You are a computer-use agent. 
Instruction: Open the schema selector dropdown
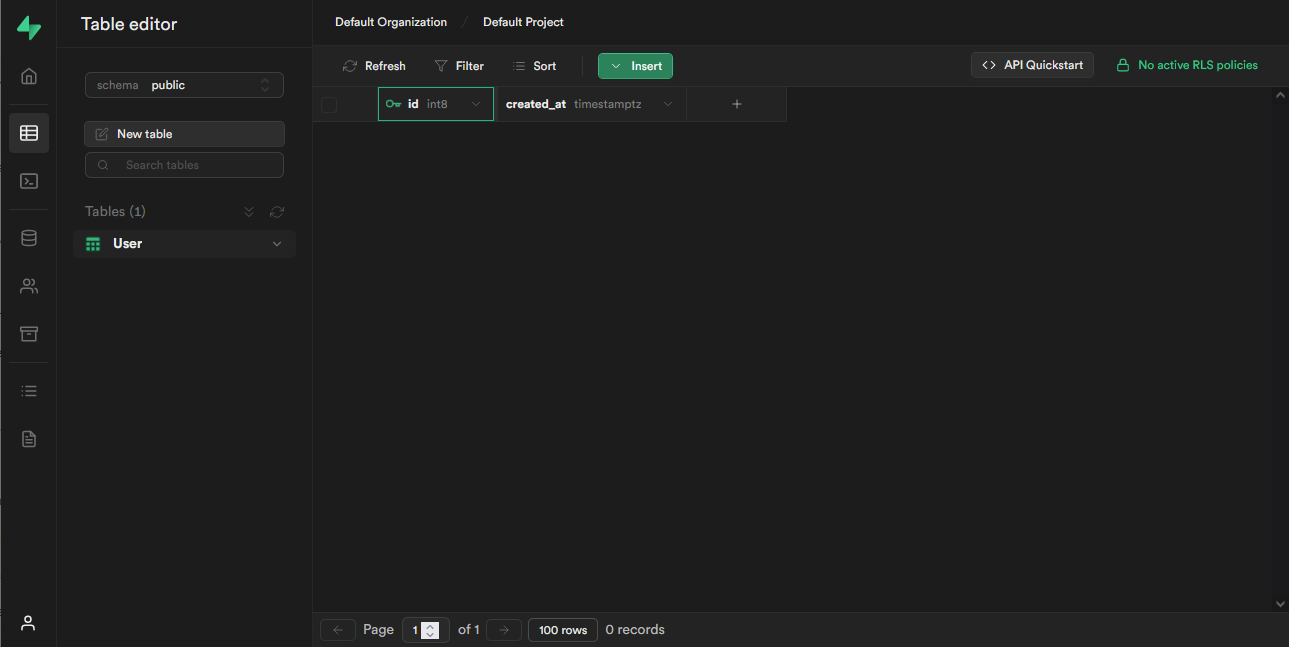point(184,84)
